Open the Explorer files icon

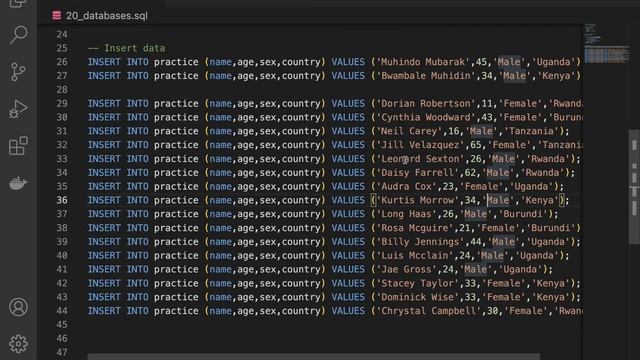(18, 4)
